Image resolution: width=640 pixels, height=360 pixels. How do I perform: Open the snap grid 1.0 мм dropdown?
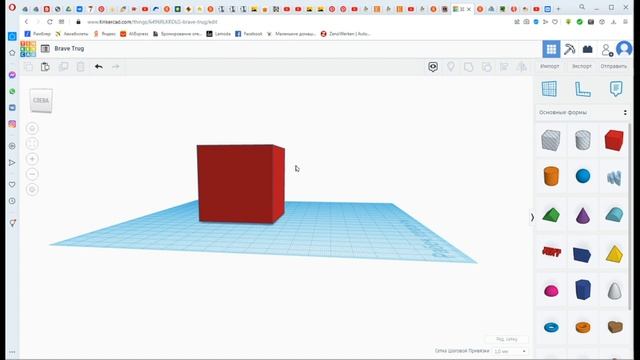point(510,351)
